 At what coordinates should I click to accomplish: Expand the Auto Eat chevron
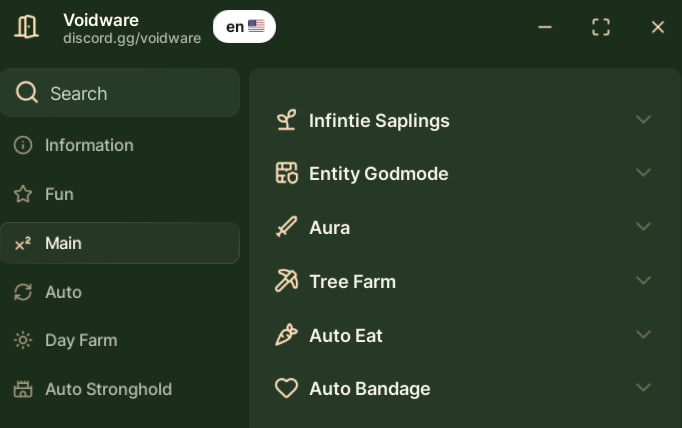click(x=643, y=335)
